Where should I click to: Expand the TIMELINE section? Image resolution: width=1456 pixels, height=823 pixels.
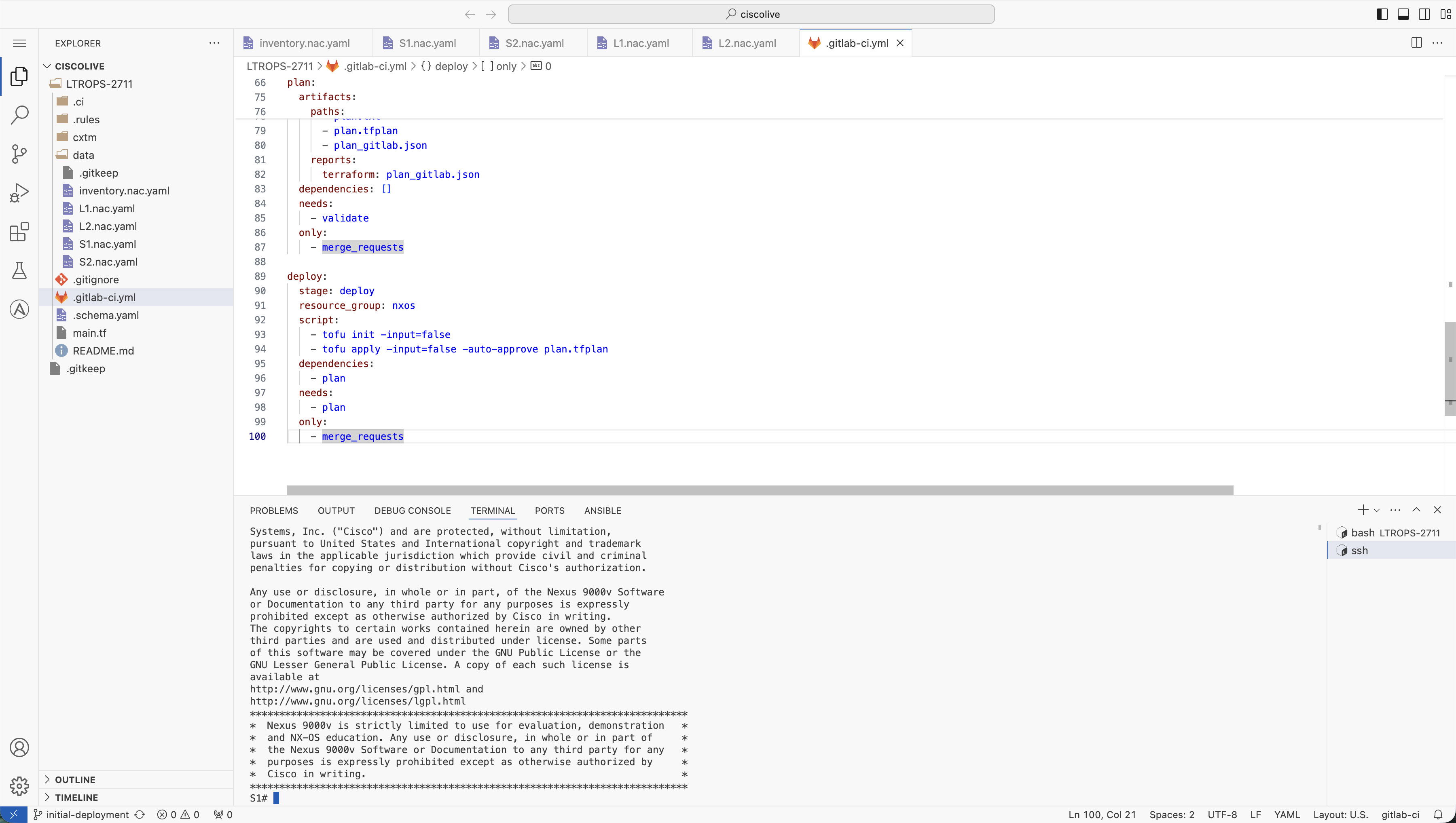[x=76, y=797]
